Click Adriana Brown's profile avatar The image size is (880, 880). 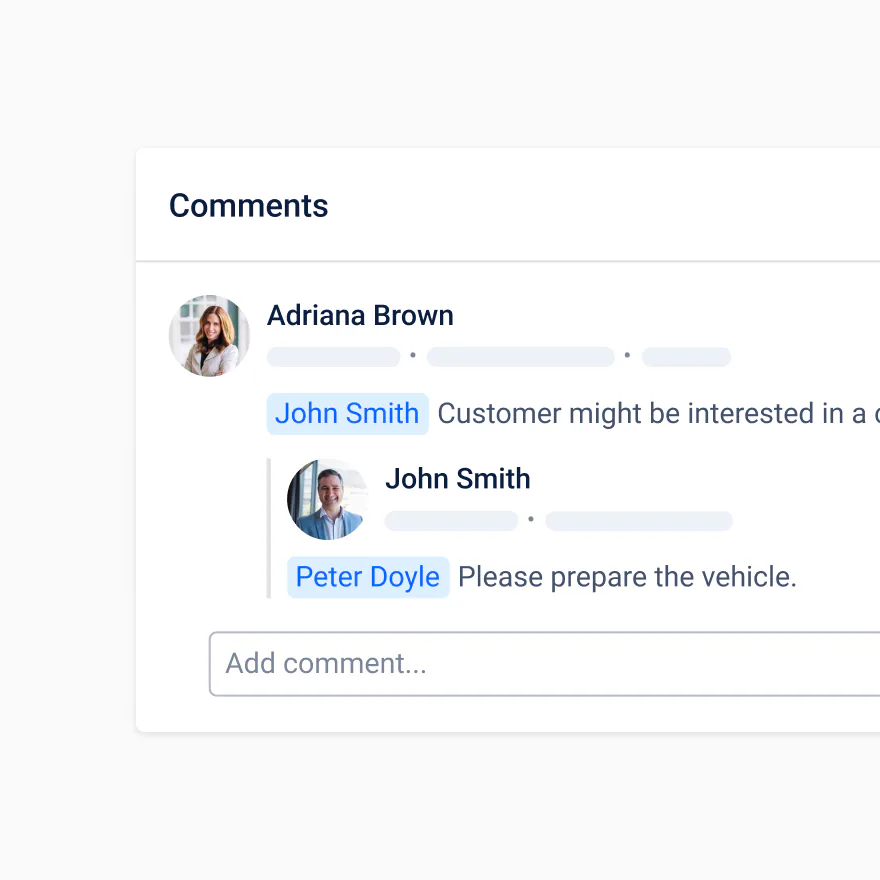209,336
